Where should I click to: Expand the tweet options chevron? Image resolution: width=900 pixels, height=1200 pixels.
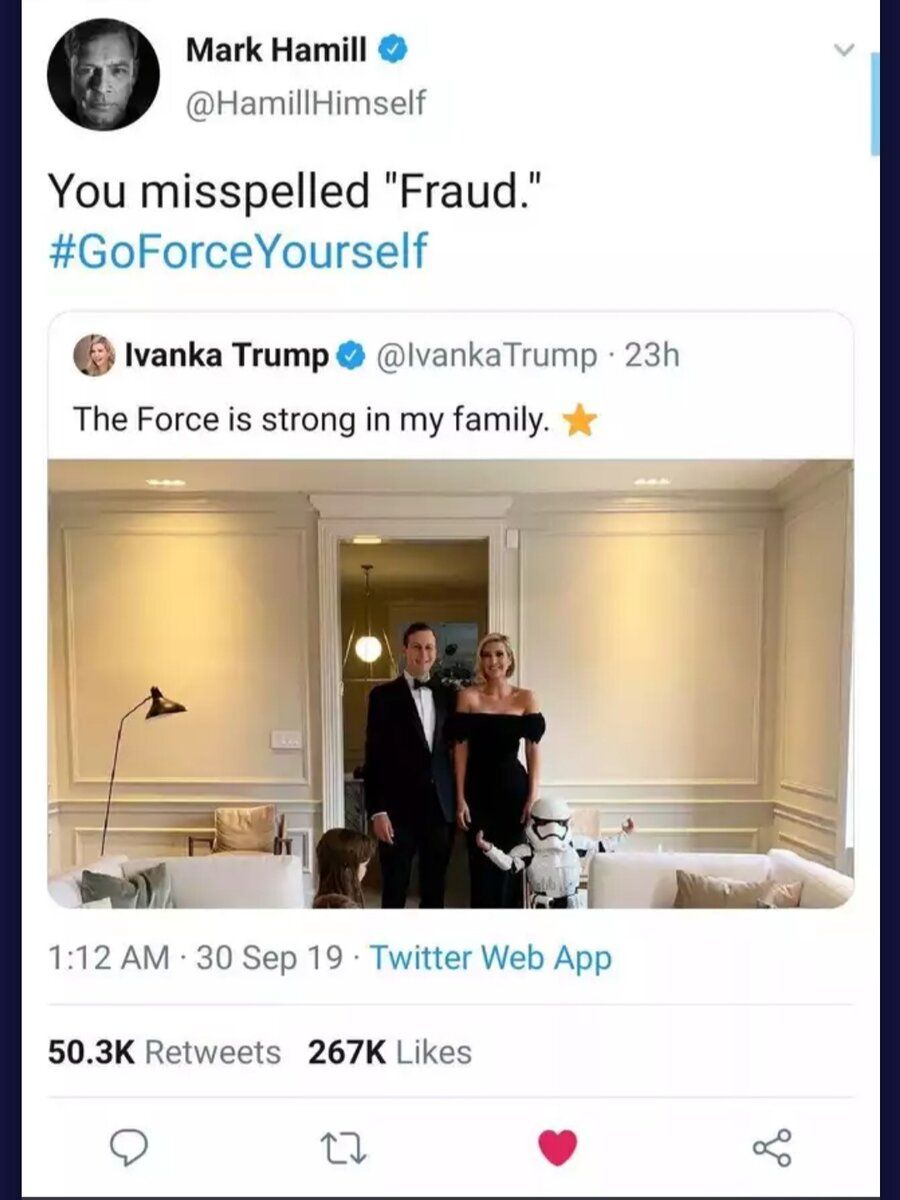point(845,49)
